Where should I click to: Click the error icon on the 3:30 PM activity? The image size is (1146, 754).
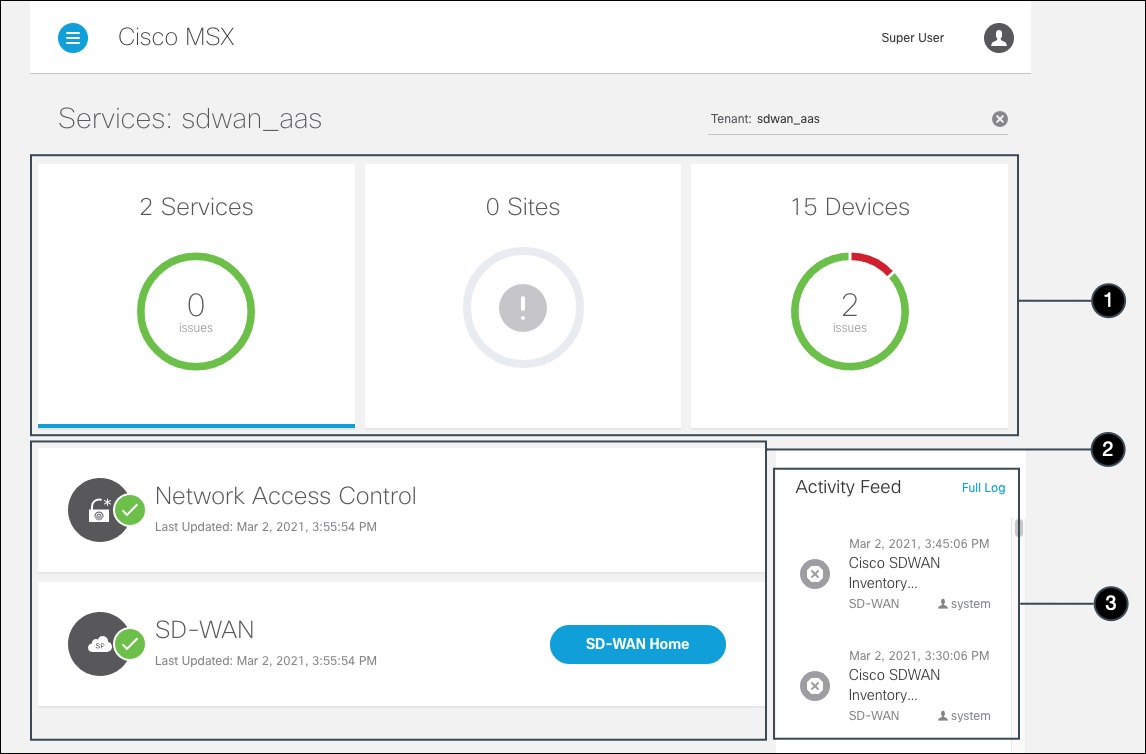(815, 686)
